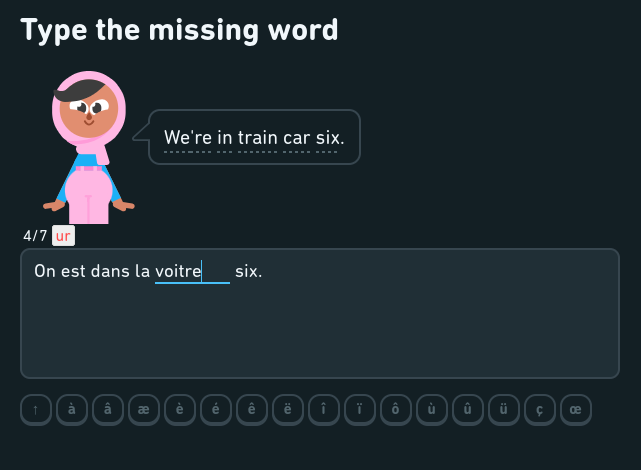Click the red "ur" hint badge
The width and height of the screenshot is (641, 470).
coord(63,236)
